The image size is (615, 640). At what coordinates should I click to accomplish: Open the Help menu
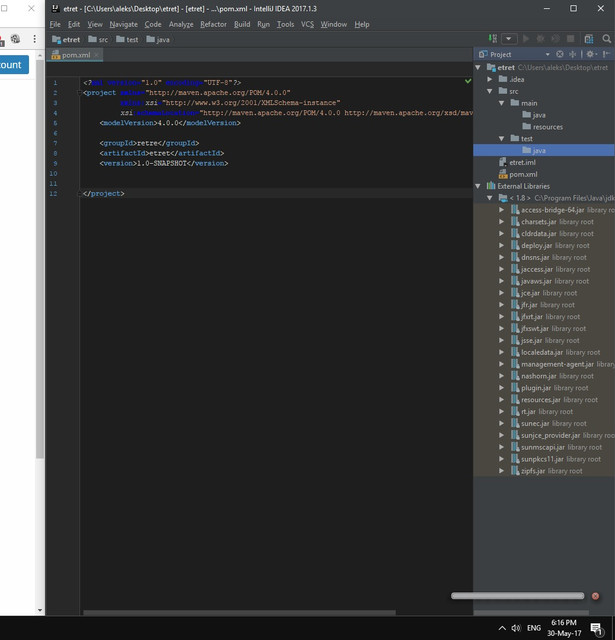click(x=362, y=24)
